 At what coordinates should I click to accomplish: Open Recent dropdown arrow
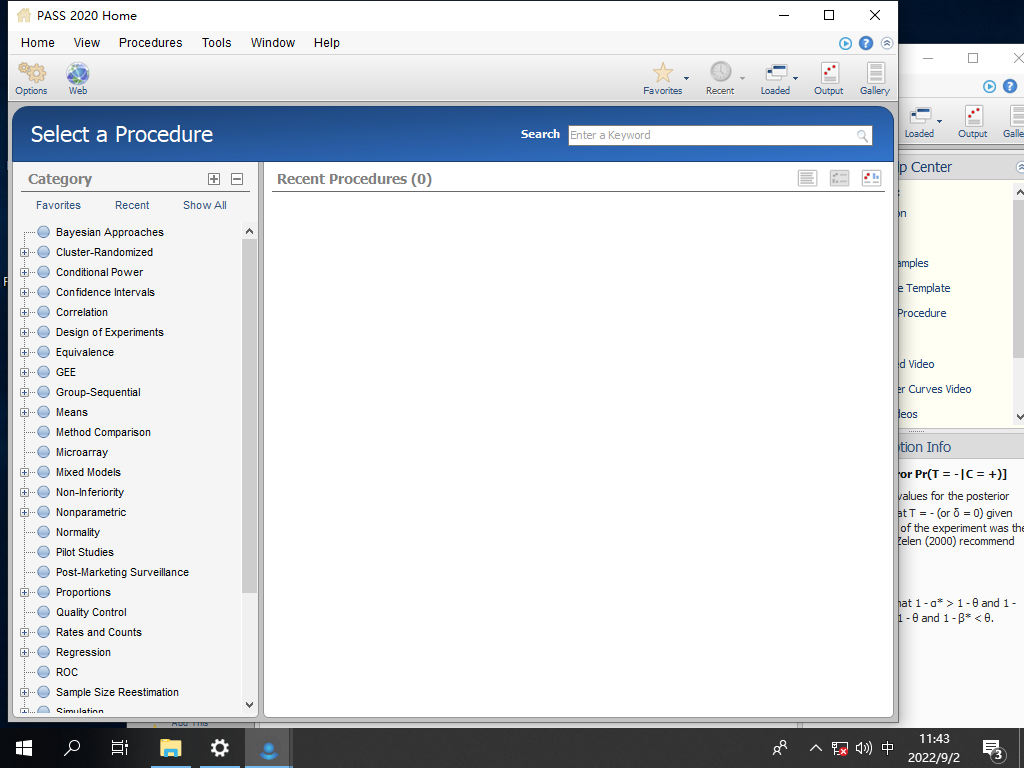(743, 78)
